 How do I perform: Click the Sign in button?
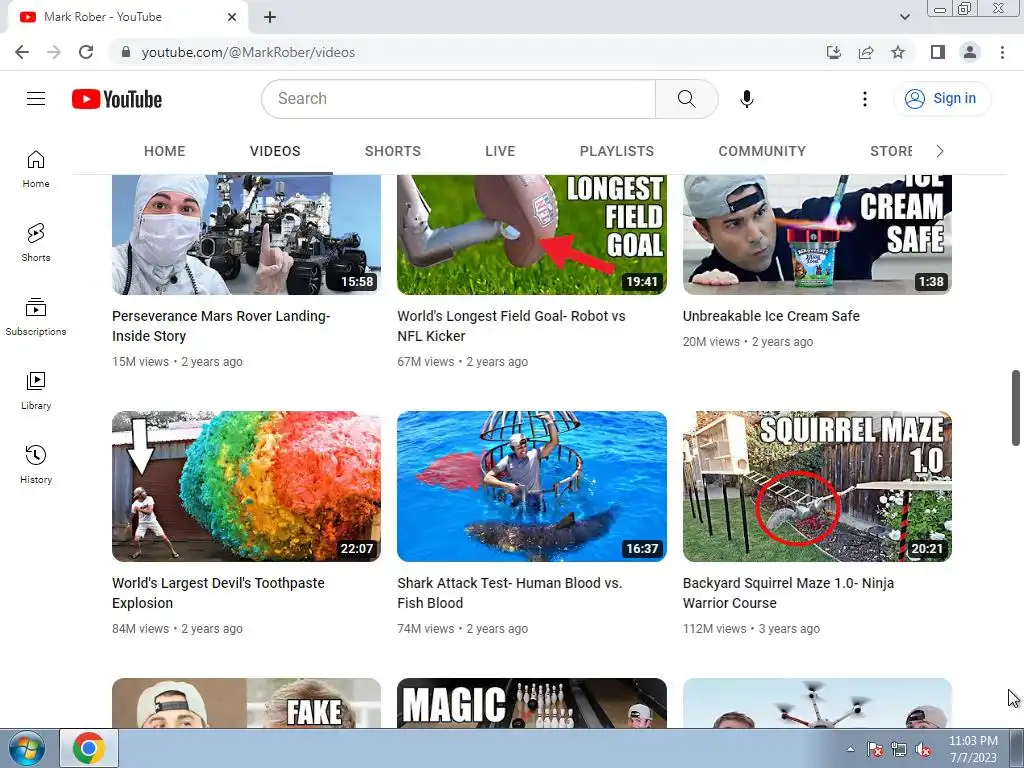[x=942, y=99]
